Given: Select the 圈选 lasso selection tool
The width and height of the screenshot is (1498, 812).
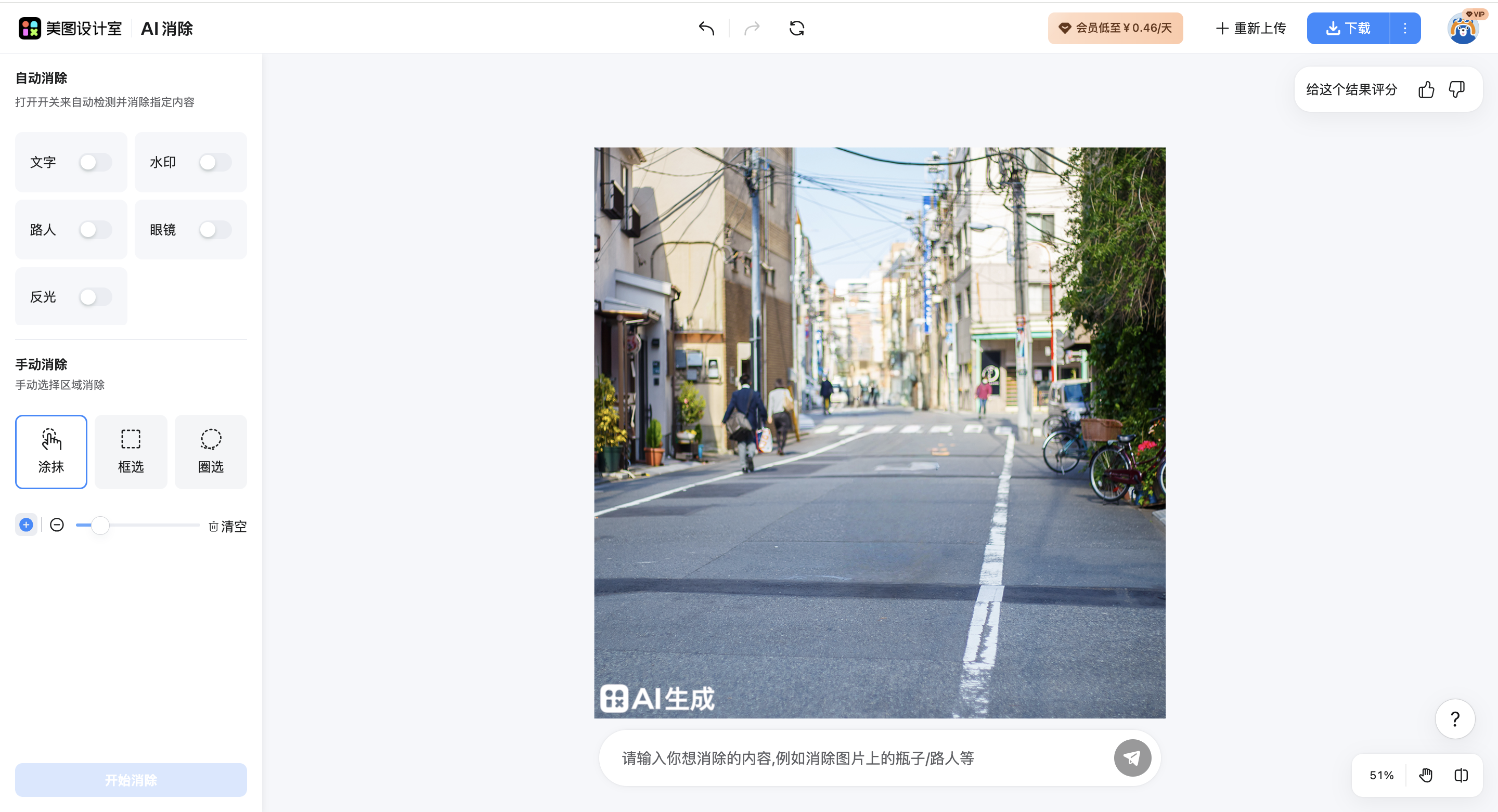Looking at the screenshot, I should pos(211,452).
